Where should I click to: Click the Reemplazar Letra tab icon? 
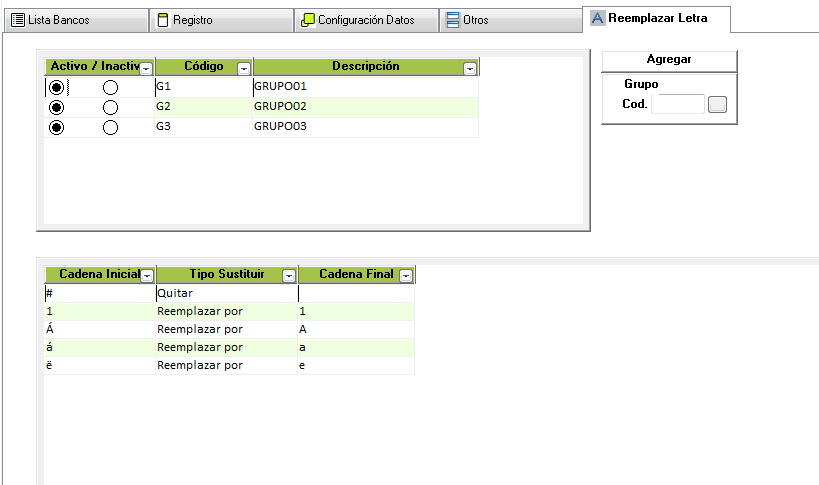(x=598, y=18)
